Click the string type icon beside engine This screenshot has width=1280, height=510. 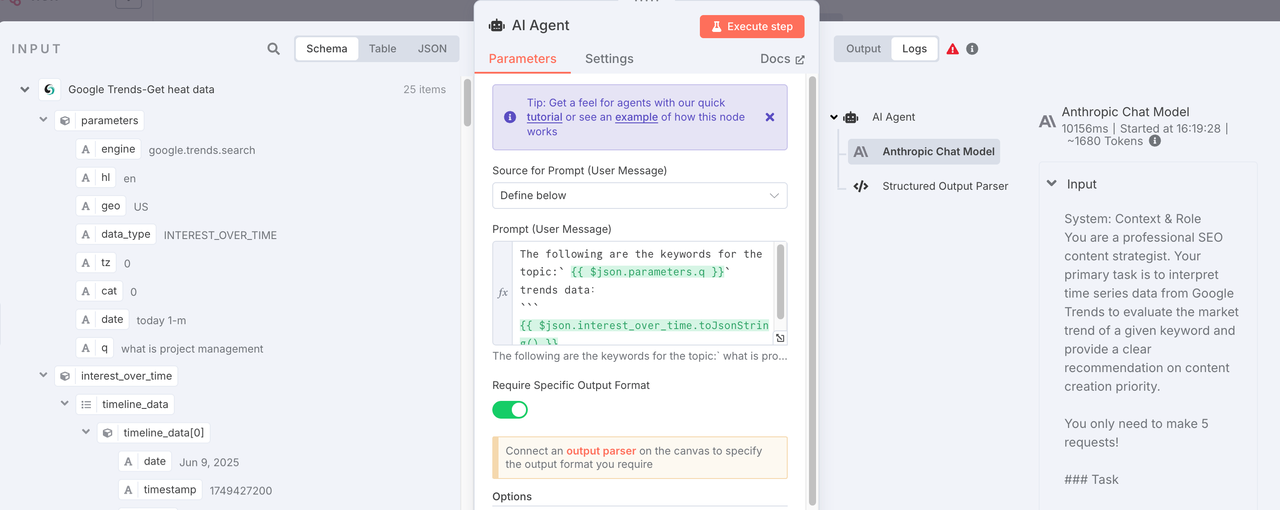coord(87,150)
